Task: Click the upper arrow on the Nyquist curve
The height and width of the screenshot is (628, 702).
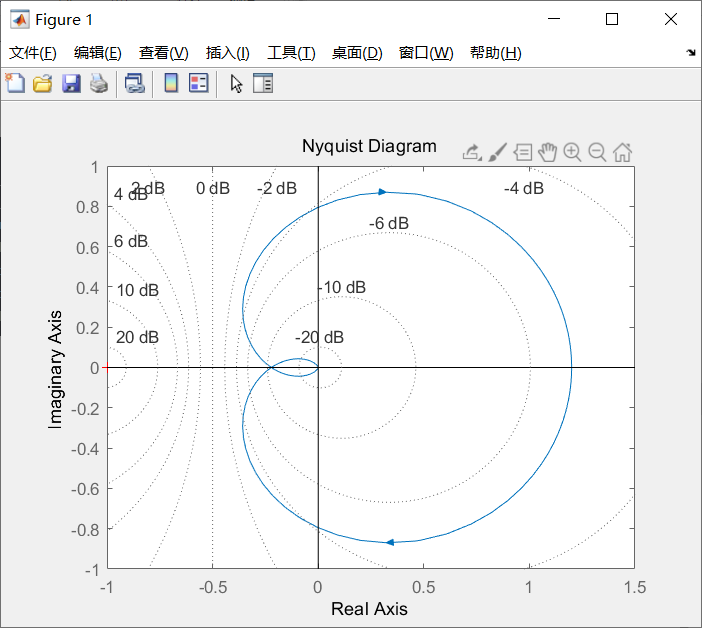Action: (x=382, y=192)
